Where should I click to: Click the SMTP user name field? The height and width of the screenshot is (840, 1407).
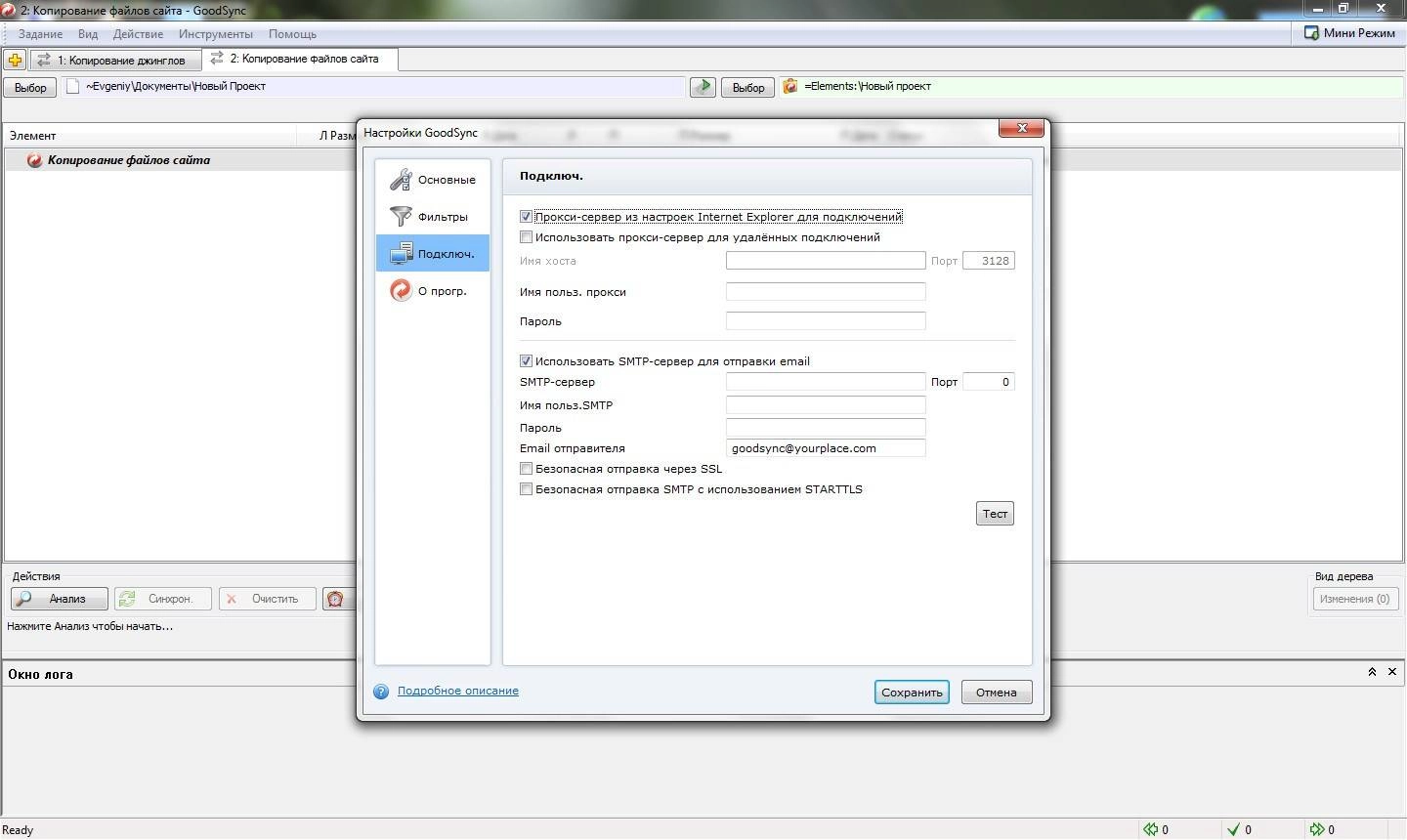click(826, 405)
